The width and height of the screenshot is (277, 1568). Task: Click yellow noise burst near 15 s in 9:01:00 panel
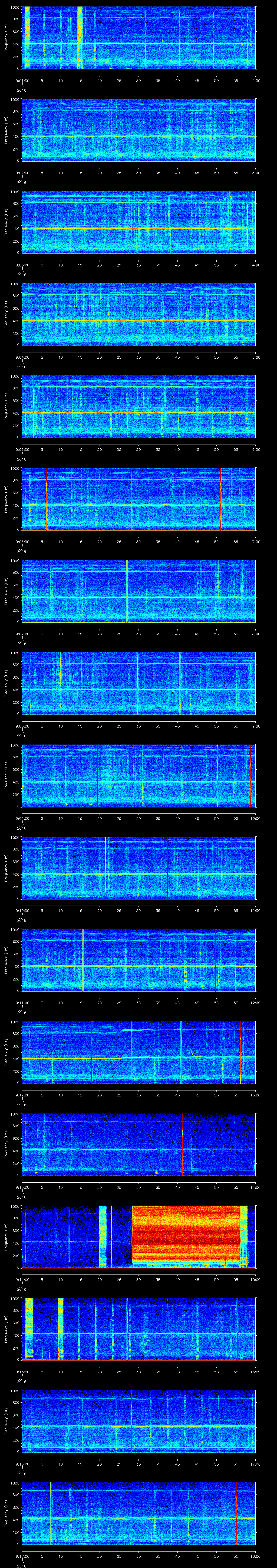80,37
